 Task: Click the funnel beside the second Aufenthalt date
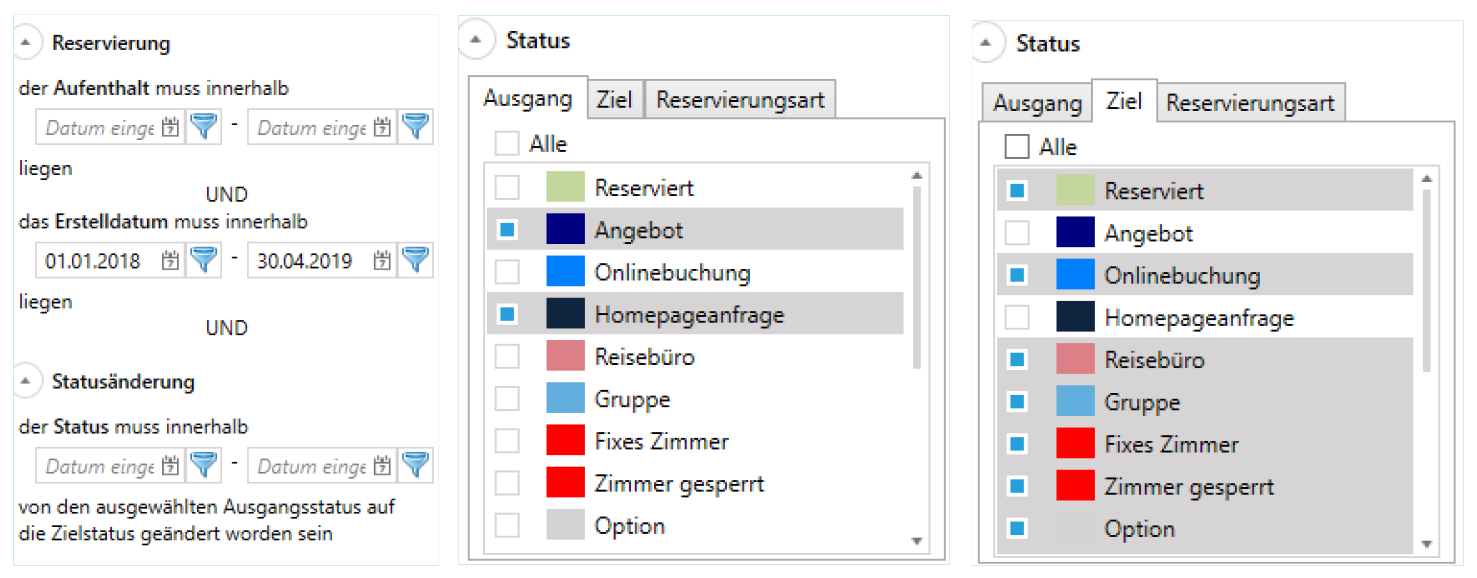pyautogui.click(x=415, y=127)
